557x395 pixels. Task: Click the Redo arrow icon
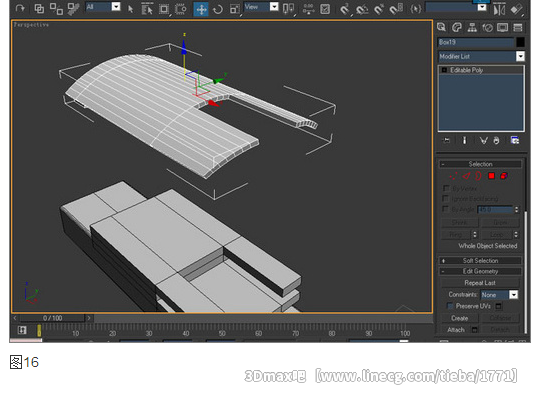pyautogui.click(x=20, y=8)
